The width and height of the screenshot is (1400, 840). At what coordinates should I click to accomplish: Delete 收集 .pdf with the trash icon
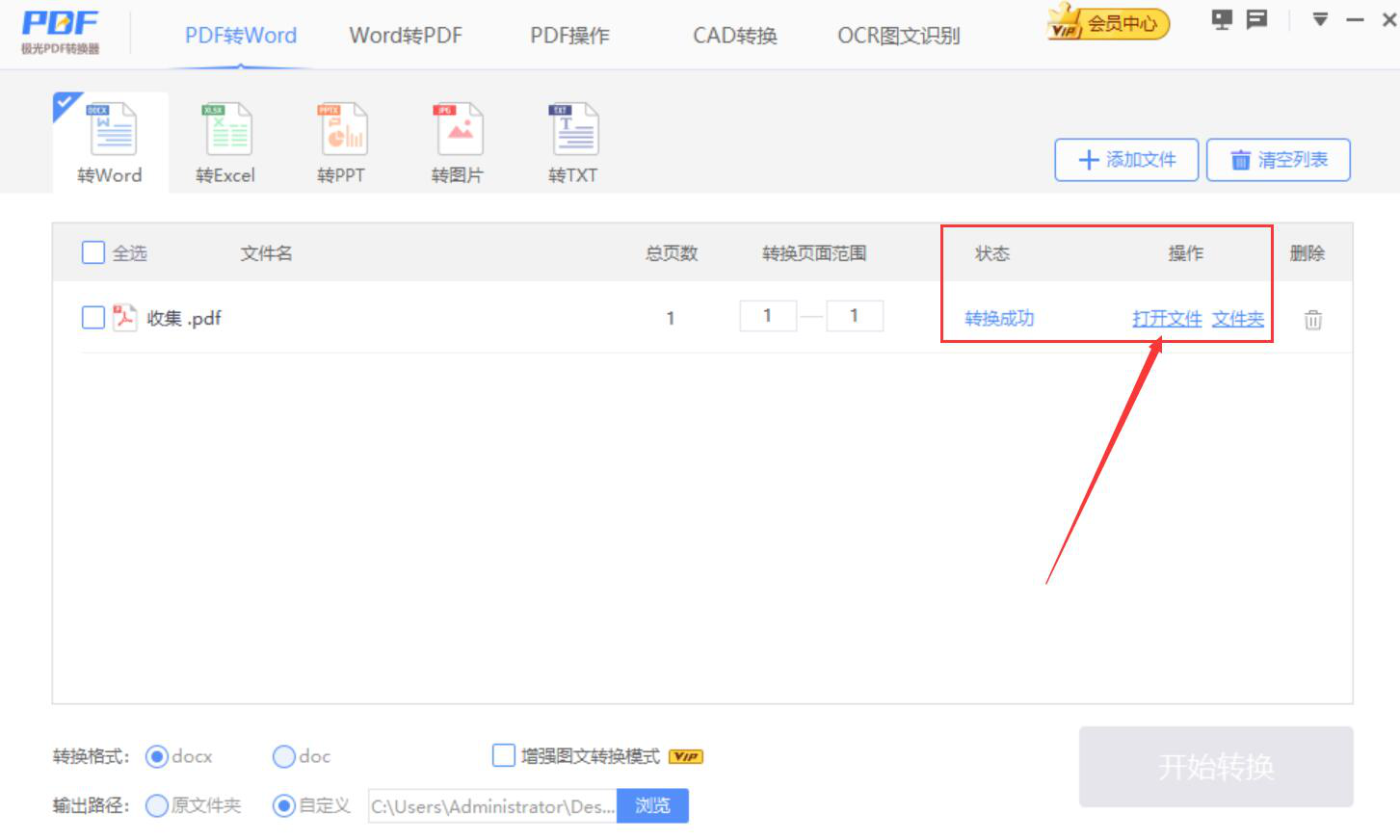[x=1313, y=320]
